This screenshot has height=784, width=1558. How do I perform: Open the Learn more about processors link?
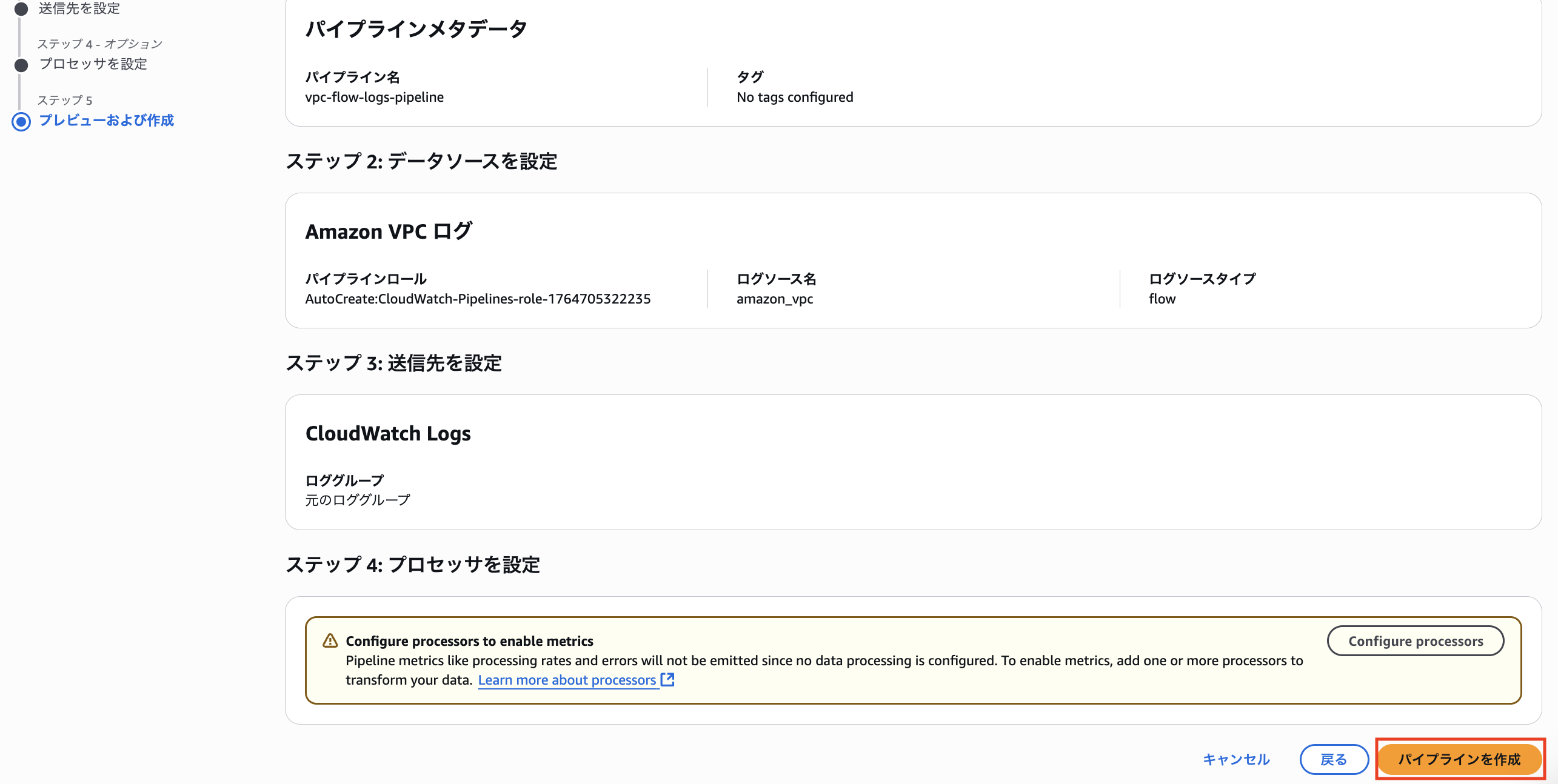567,680
